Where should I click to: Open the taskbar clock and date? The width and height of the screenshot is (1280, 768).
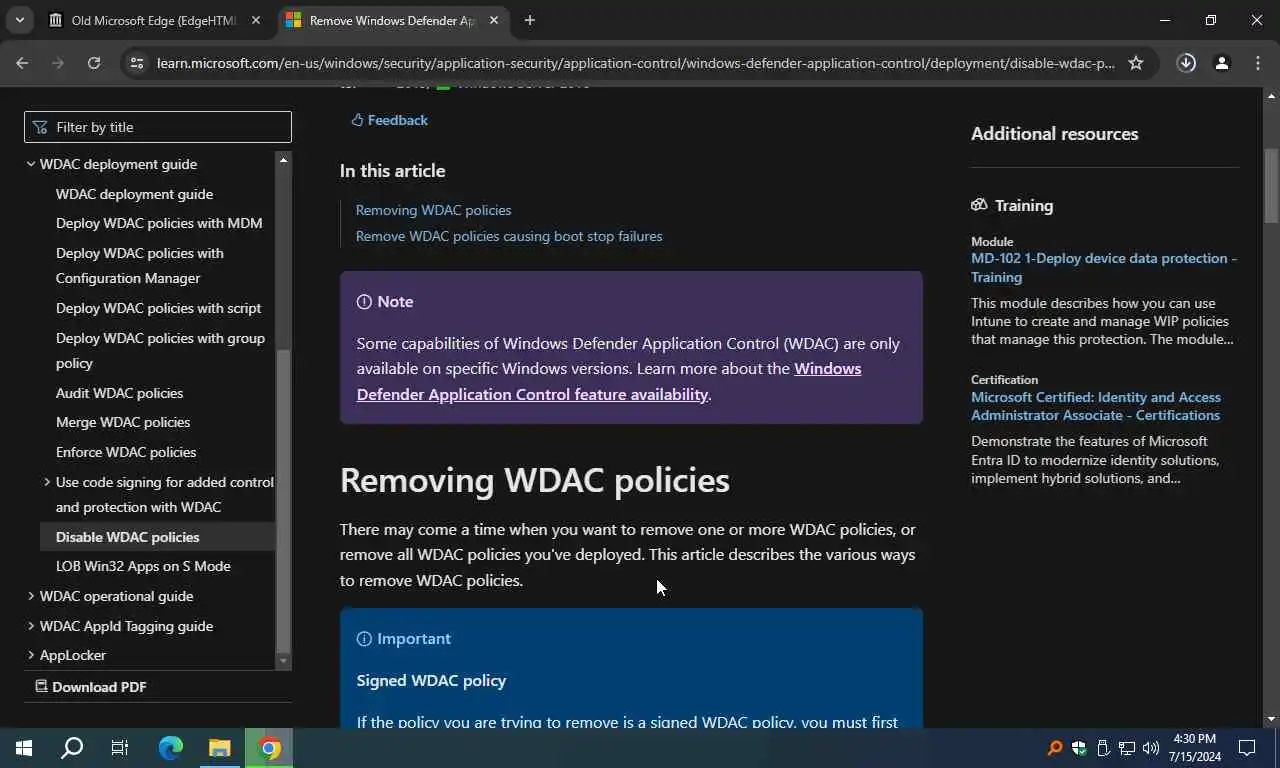coord(1194,748)
